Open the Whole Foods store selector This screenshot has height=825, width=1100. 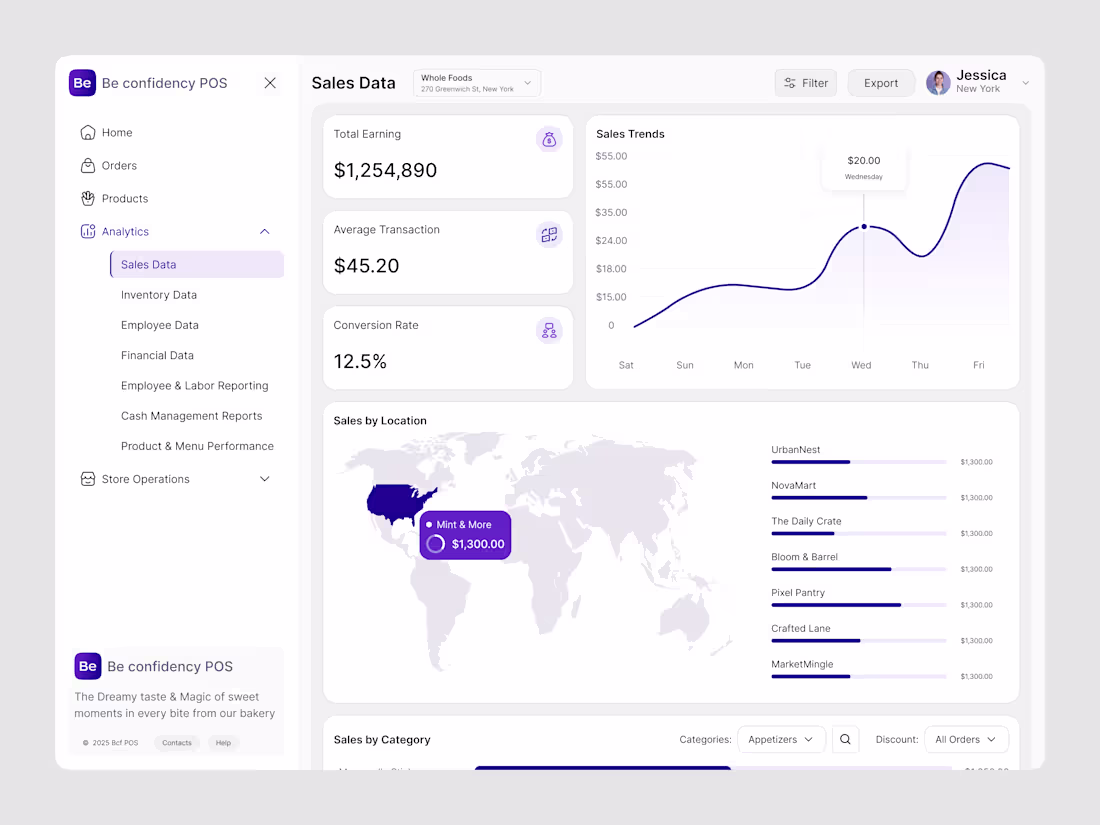477,82
